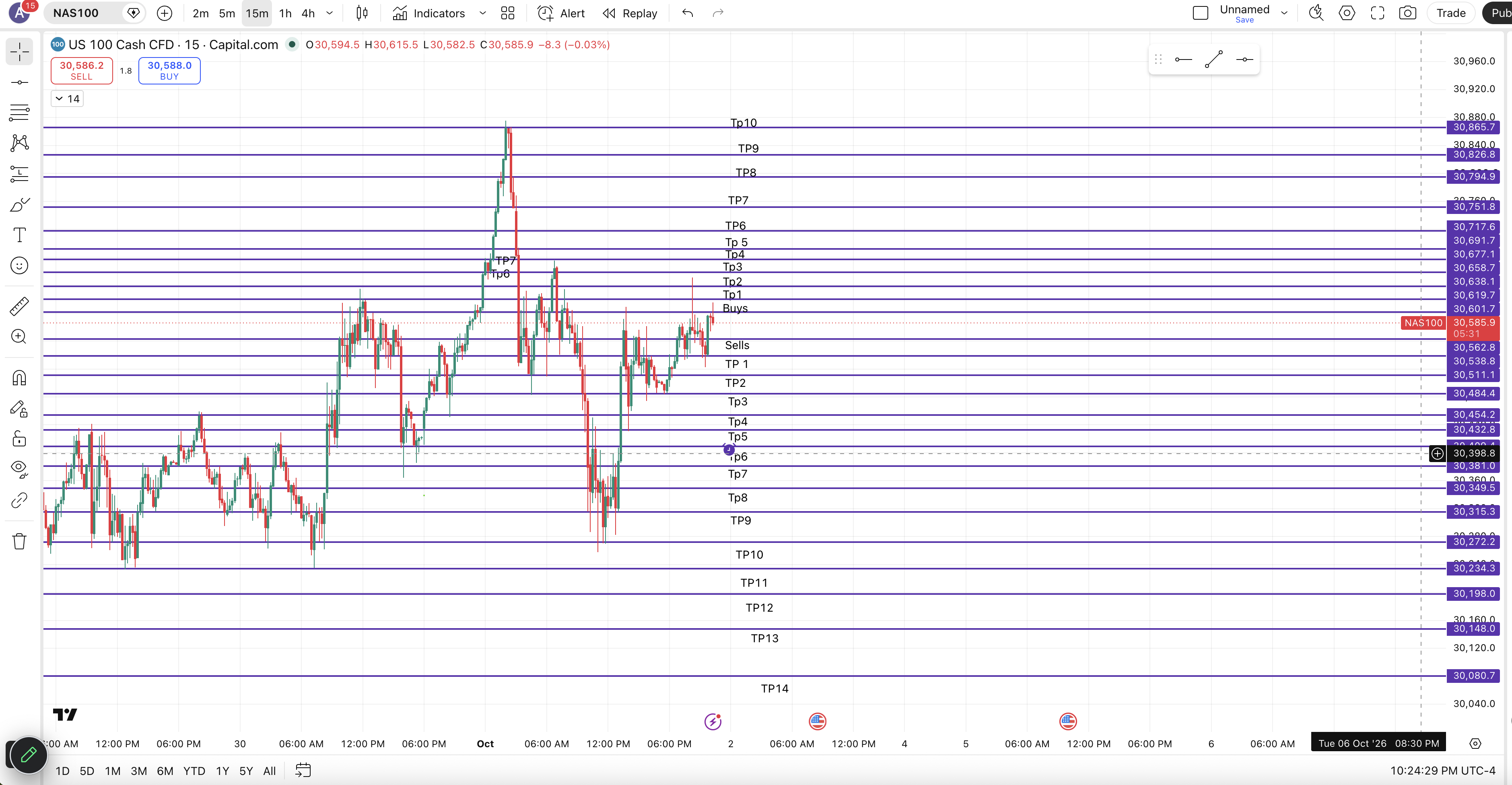
Task: Select the crosshair cursor tool
Action: 19,51
